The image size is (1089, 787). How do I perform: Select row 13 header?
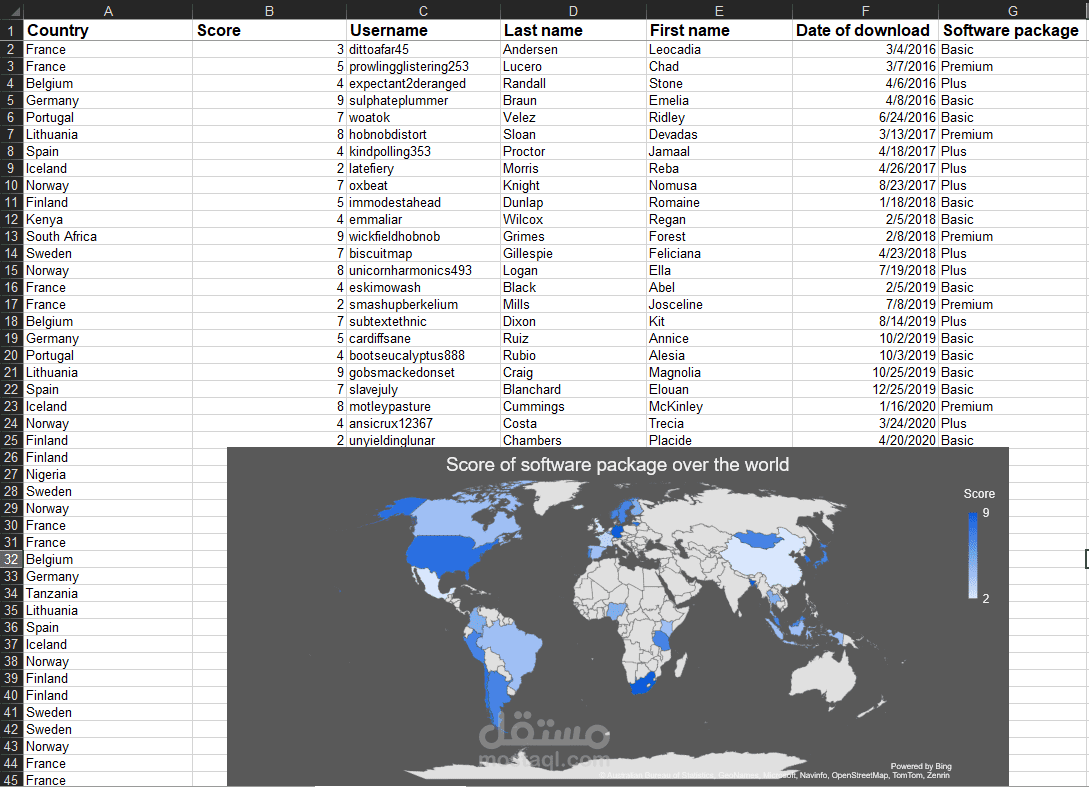click(12, 236)
